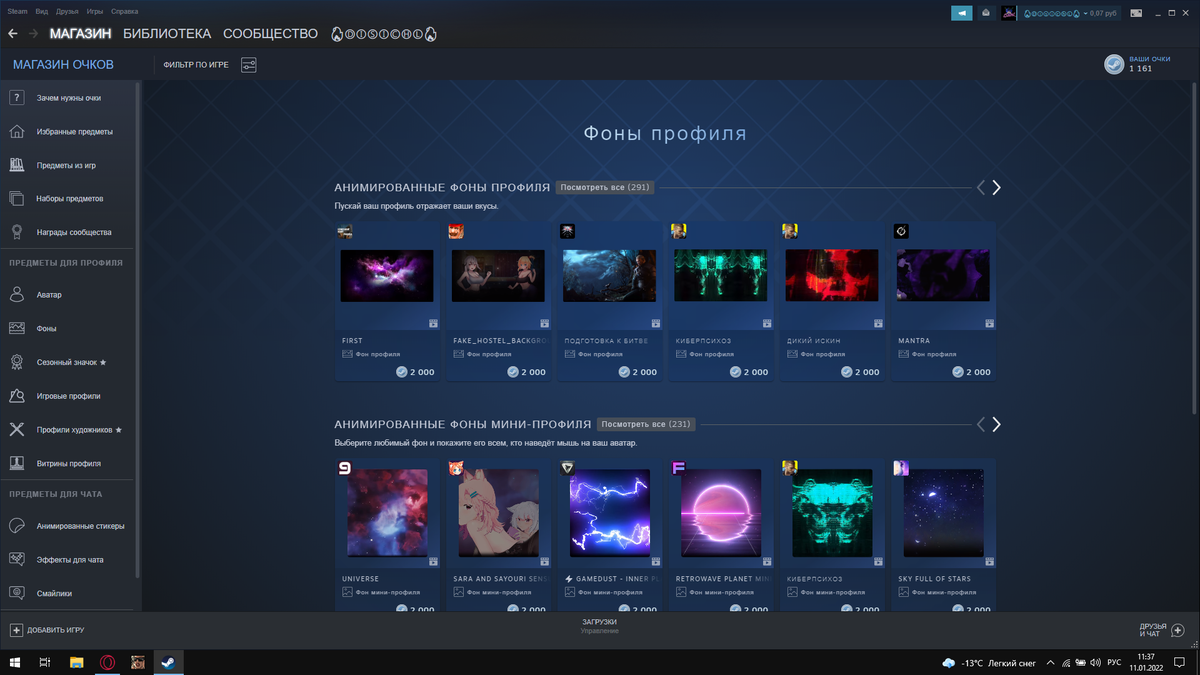
Task: Previous page of animated profile backgrounds
Action: tap(981, 187)
